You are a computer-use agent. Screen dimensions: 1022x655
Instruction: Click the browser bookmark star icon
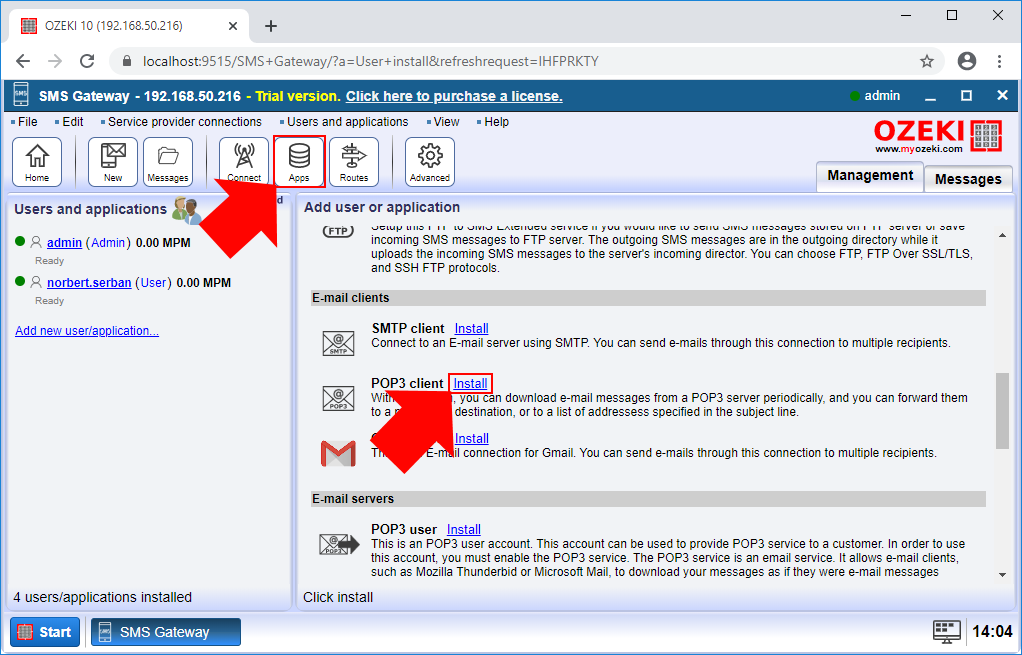(x=926, y=61)
